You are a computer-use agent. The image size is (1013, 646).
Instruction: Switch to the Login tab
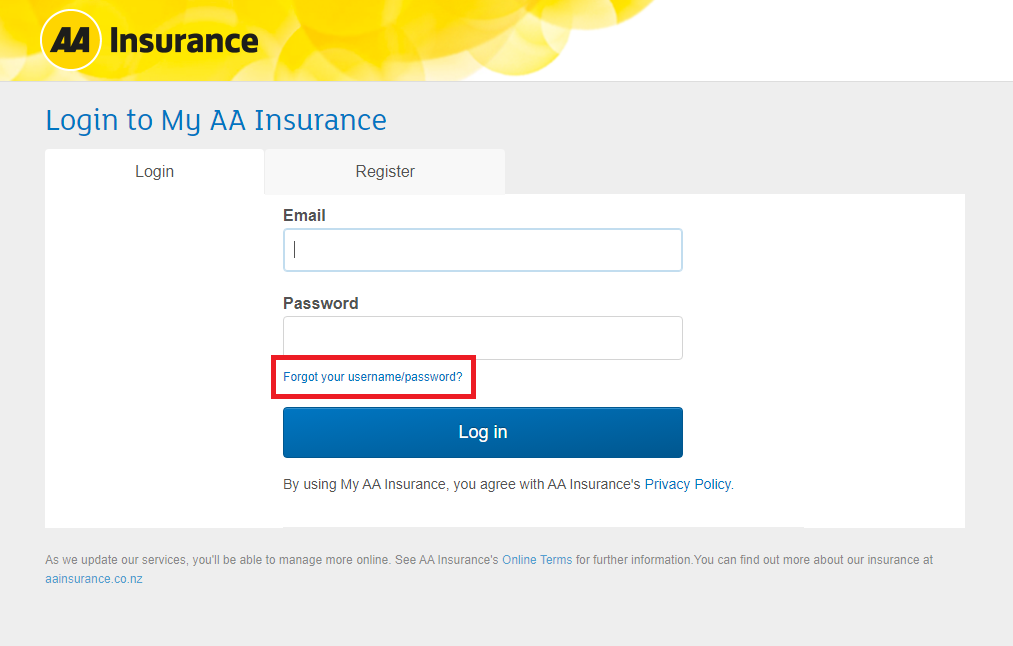(x=154, y=172)
